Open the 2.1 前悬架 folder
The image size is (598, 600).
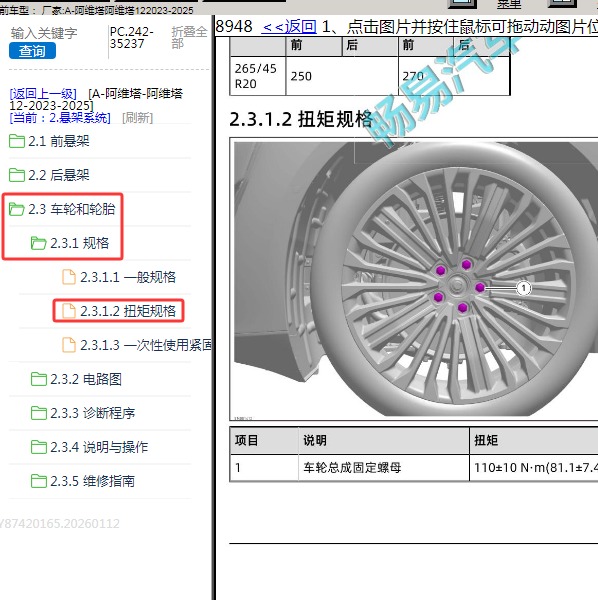tap(59, 141)
